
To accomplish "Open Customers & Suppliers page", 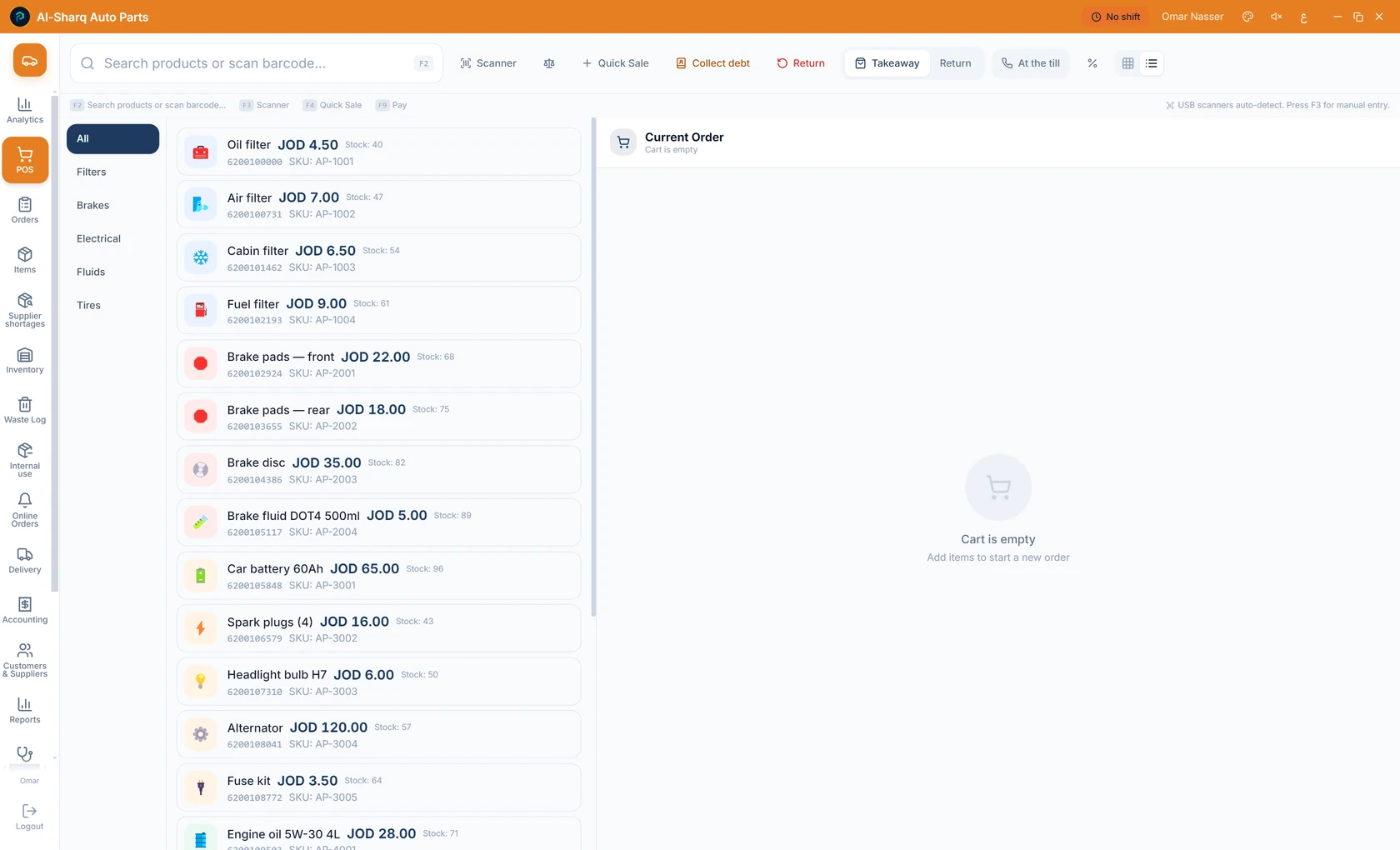I will coord(25,660).
